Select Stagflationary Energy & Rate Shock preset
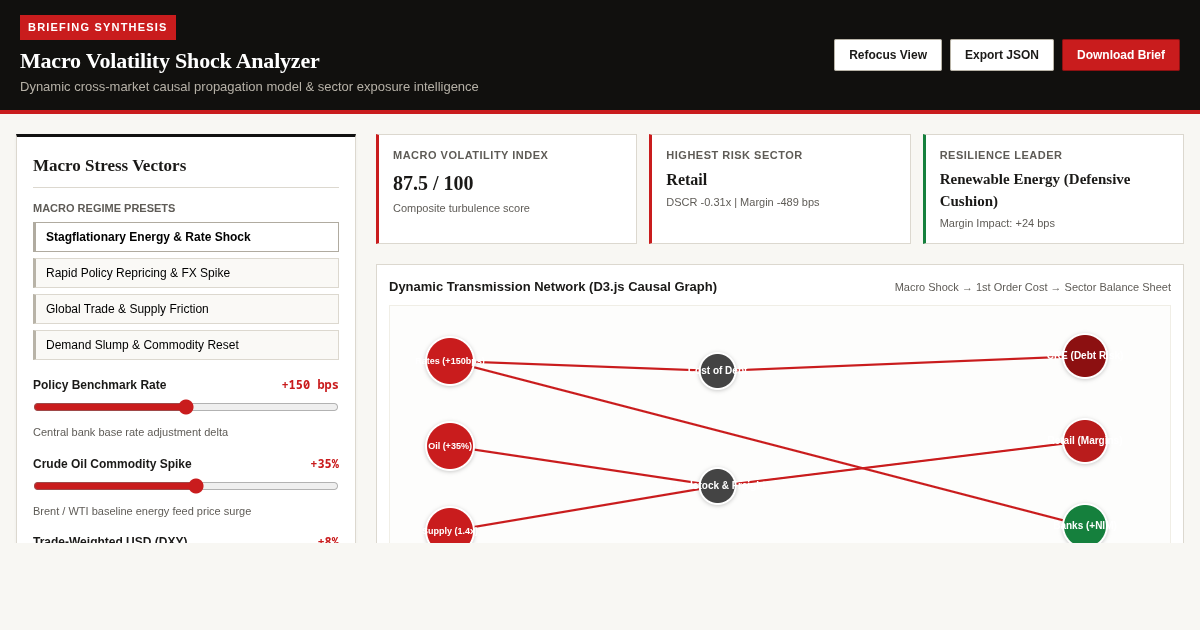 tap(186, 237)
